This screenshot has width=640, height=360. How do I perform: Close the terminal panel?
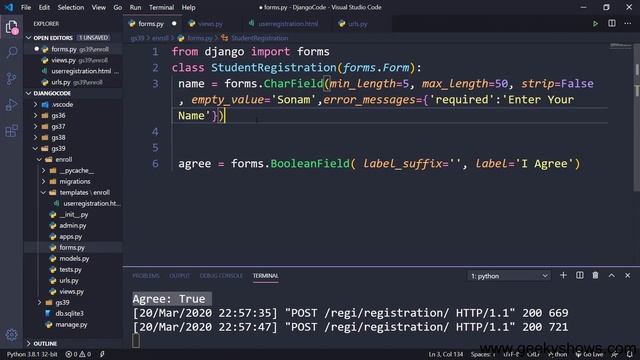point(627,276)
